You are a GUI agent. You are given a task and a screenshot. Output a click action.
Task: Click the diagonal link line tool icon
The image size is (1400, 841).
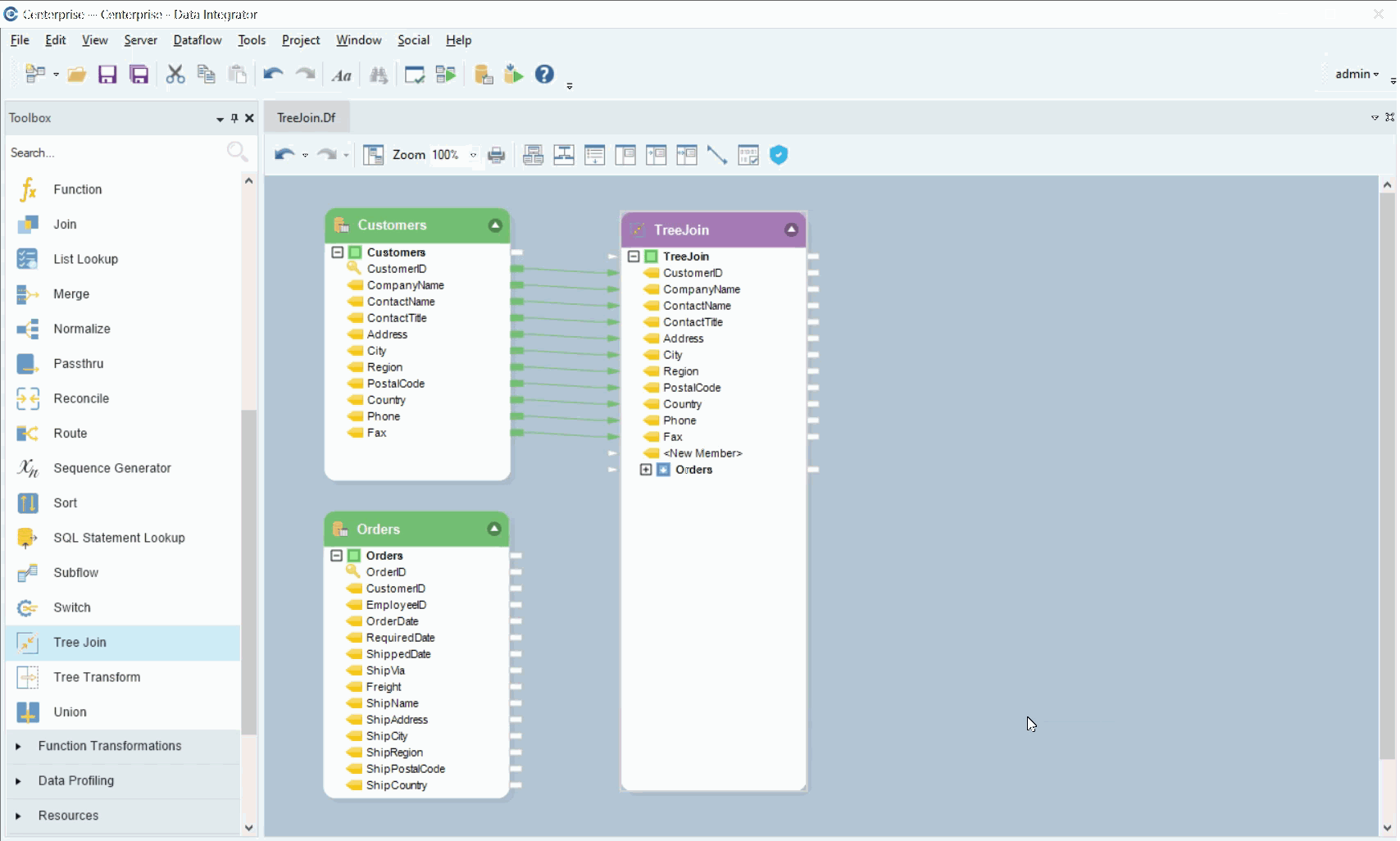[x=717, y=155]
